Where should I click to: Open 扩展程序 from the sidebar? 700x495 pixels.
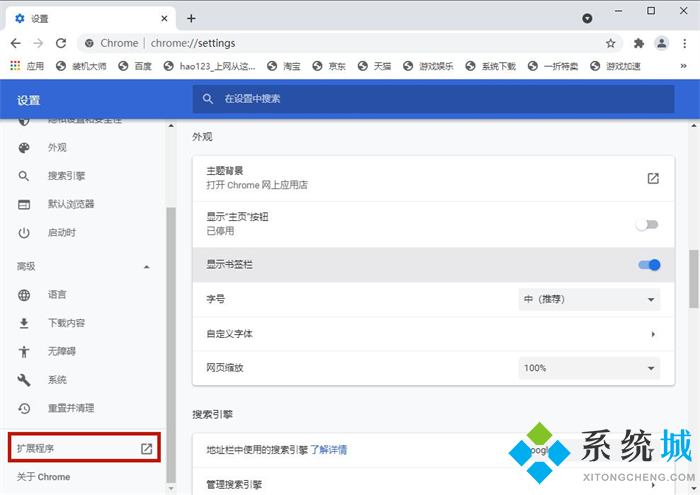coord(84,448)
